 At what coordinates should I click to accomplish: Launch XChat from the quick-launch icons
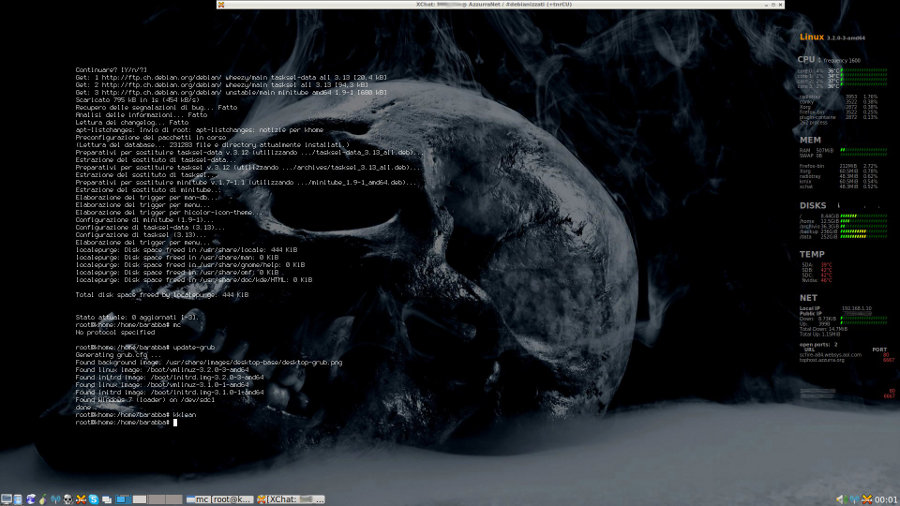pyautogui.click(x=80, y=499)
